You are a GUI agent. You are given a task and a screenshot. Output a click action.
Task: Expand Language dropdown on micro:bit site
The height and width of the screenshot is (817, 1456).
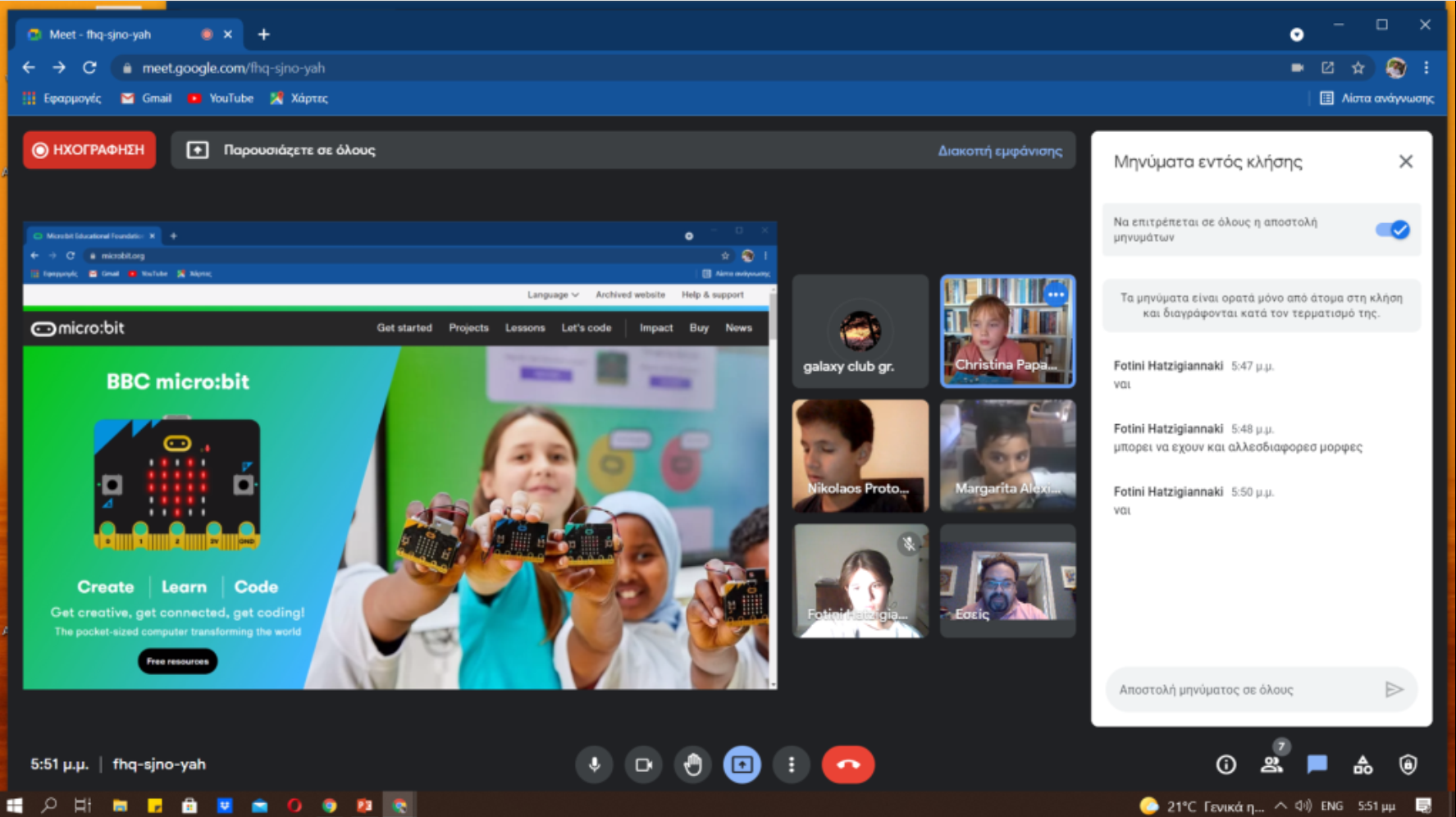coord(553,294)
